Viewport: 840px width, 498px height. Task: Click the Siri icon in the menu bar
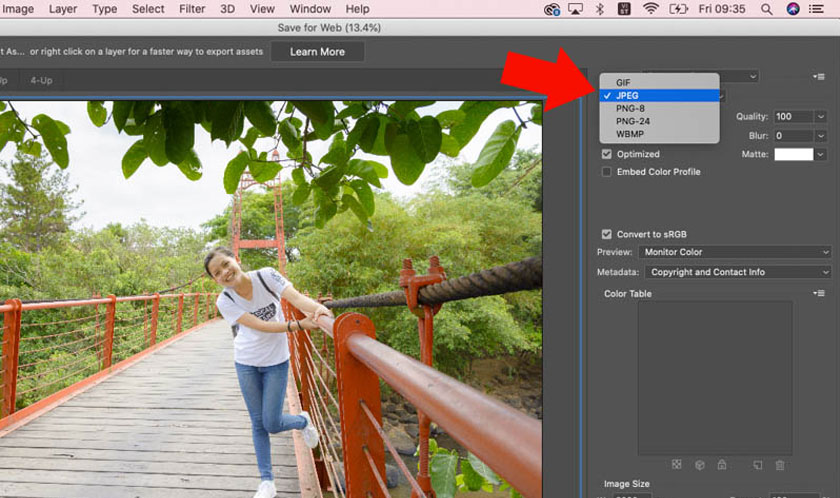click(x=793, y=9)
